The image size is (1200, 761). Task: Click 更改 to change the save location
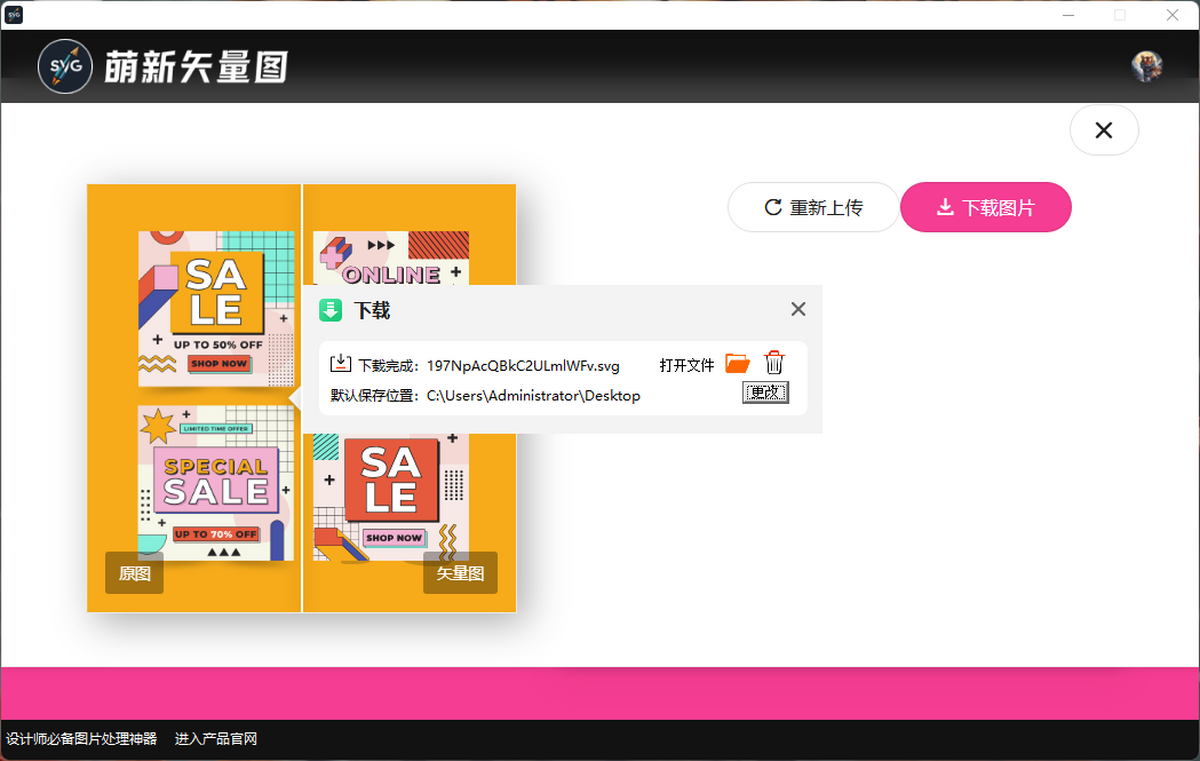coord(765,393)
